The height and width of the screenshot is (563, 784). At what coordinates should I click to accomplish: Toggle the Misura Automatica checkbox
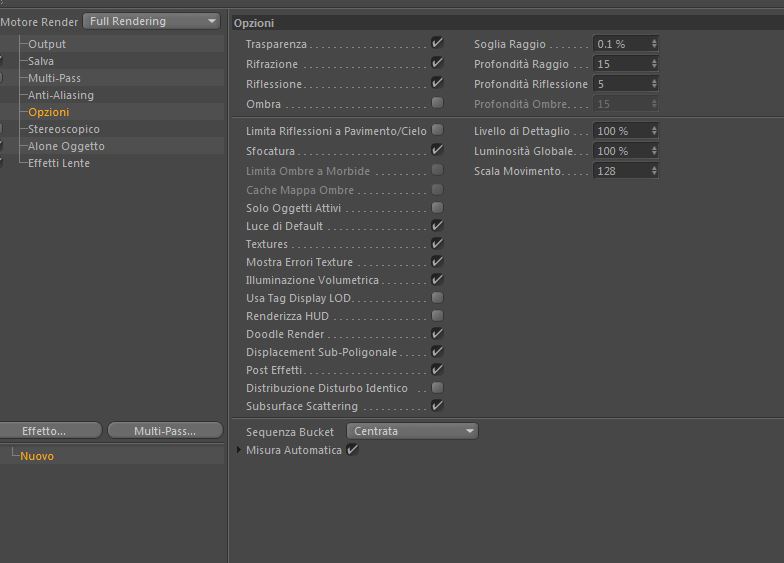click(352, 450)
